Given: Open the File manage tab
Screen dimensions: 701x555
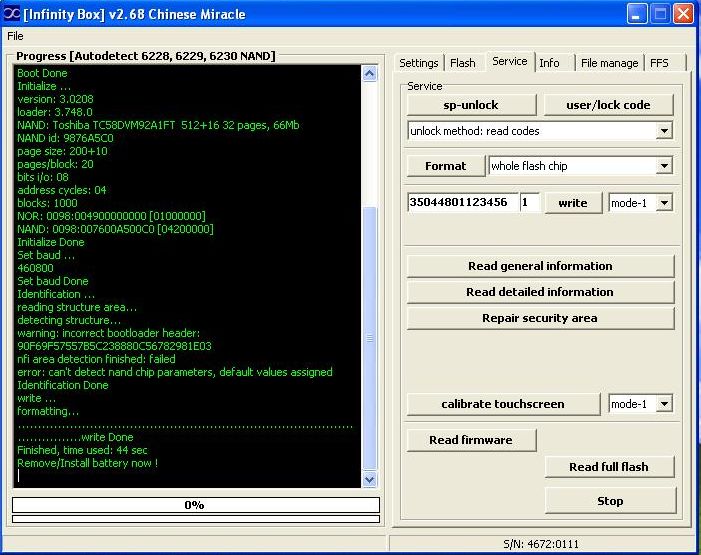Looking at the screenshot, I should coord(609,63).
